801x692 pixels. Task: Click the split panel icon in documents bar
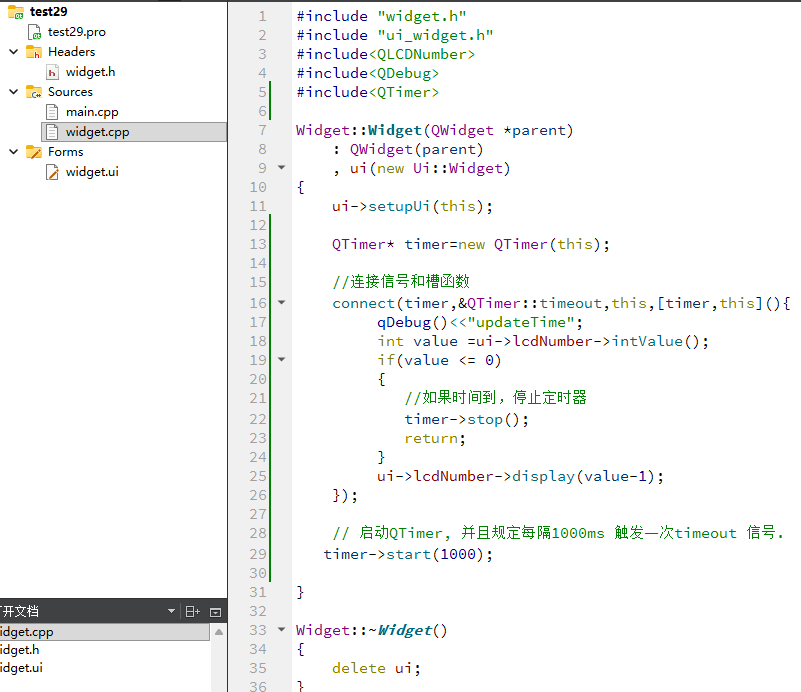click(193, 611)
